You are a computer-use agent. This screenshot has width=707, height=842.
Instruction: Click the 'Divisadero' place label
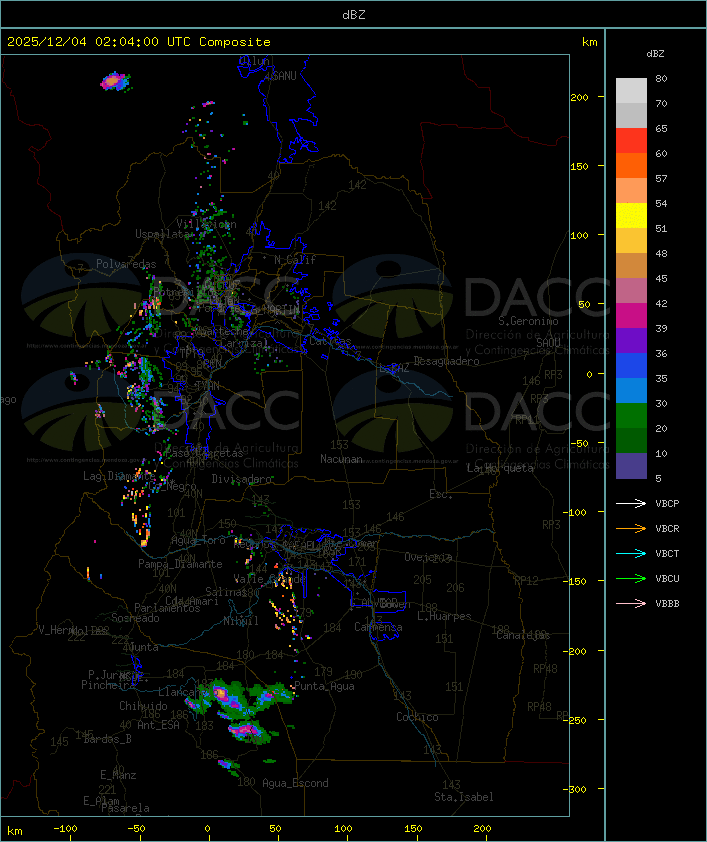point(242,479)
